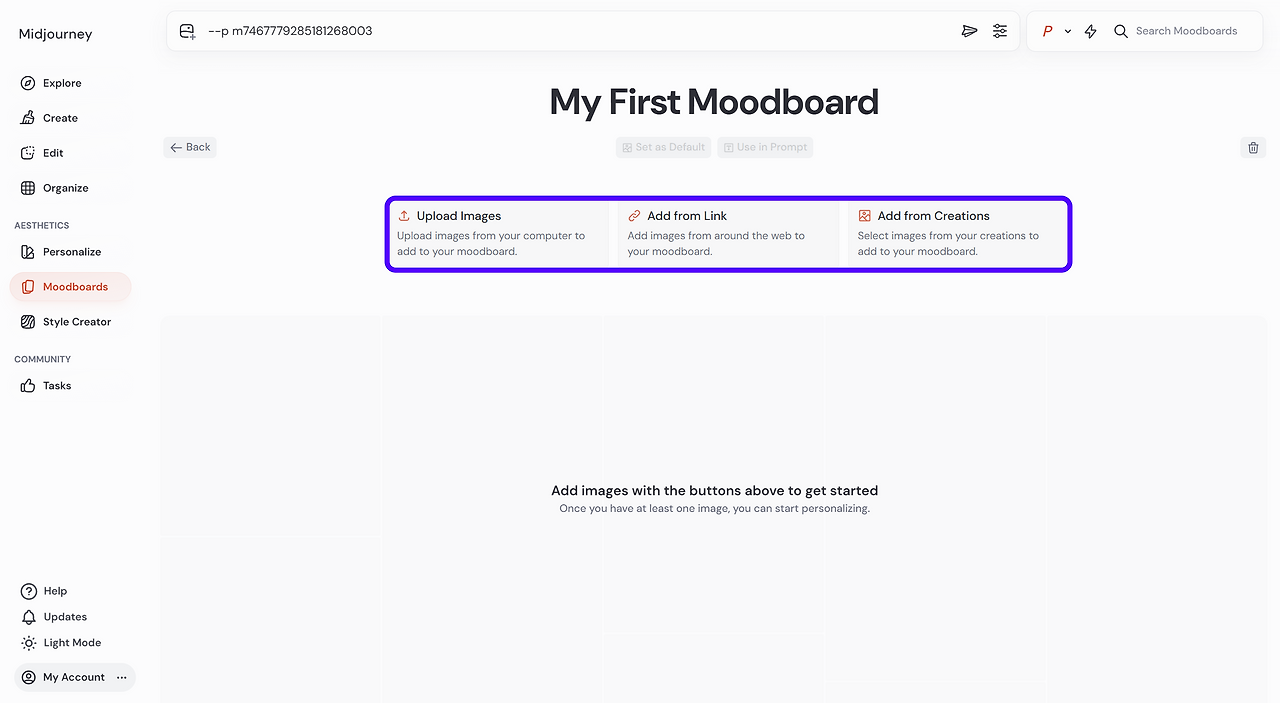
Task: Click the add-image icon in prompt bar
Action: pyautogui.click(x=187, y=31)
